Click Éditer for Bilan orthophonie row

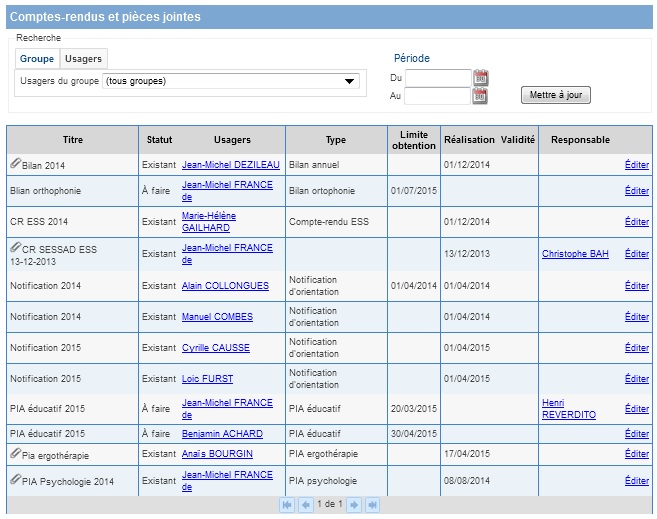pos(636,191)
